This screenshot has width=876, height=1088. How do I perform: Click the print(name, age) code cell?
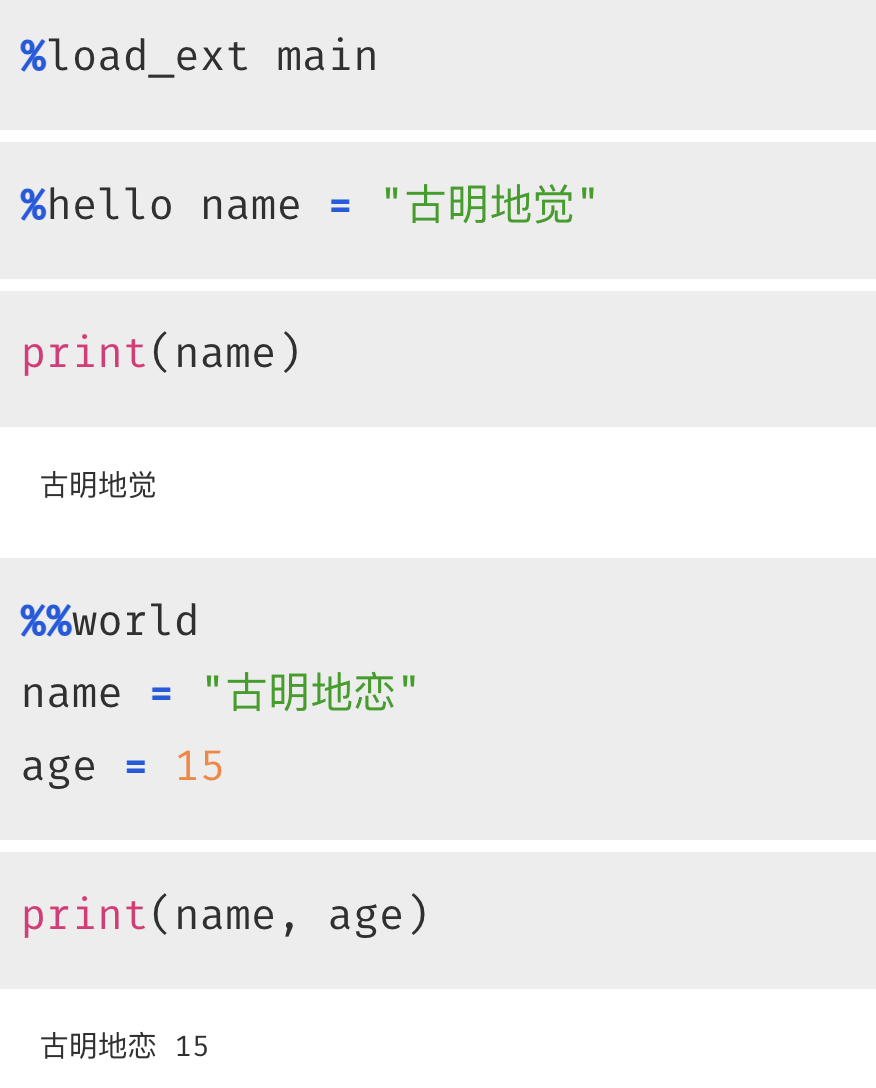point(438,920)
